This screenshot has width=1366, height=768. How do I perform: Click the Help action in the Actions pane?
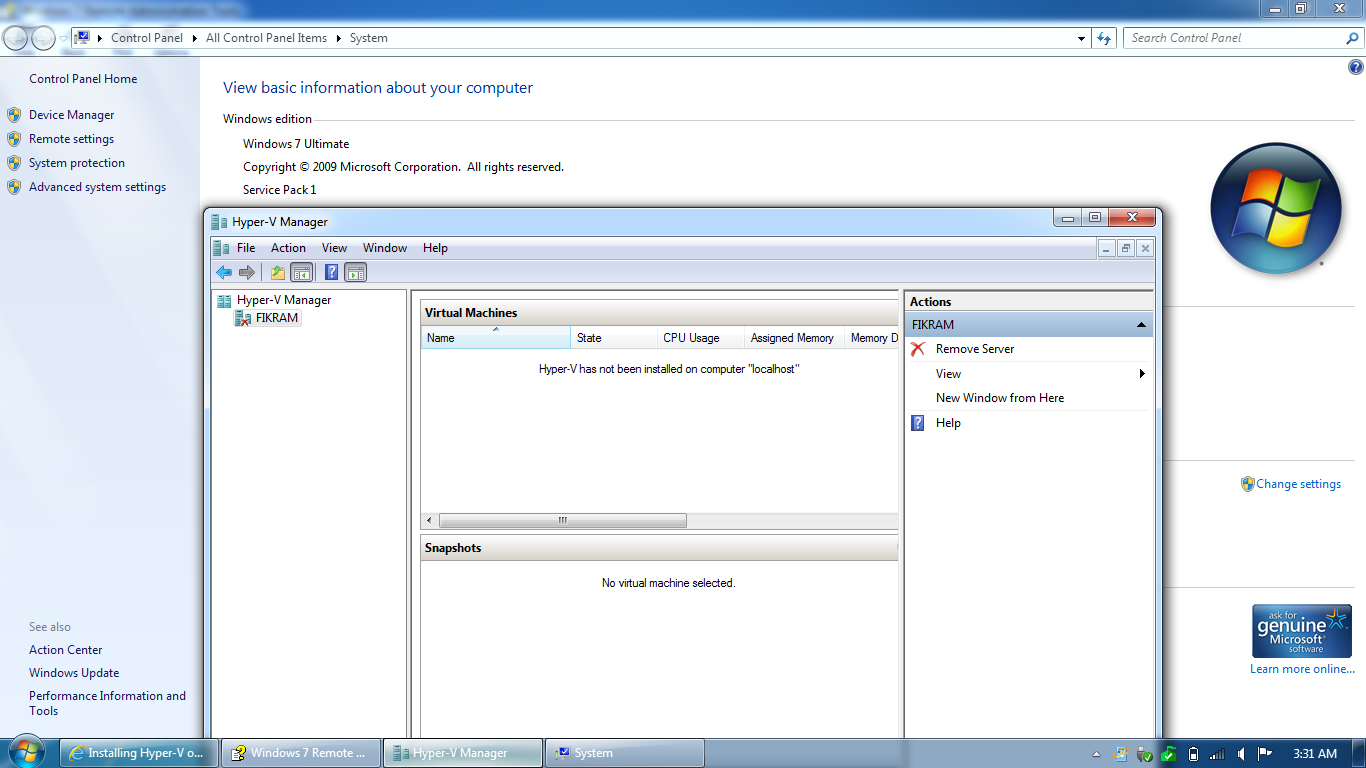[948, 423]
